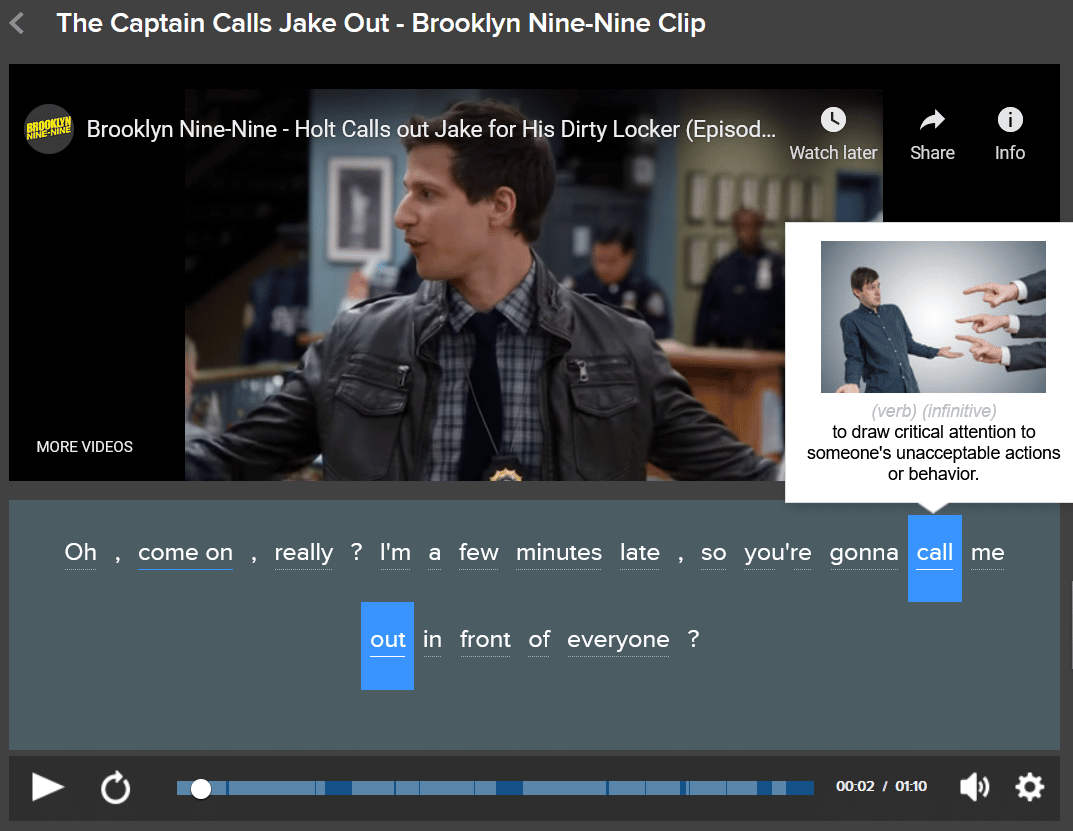This screenshot has width=1073, height=831.
Task: Click the definition popup image of pointing fingers
Action: point(933,317)
